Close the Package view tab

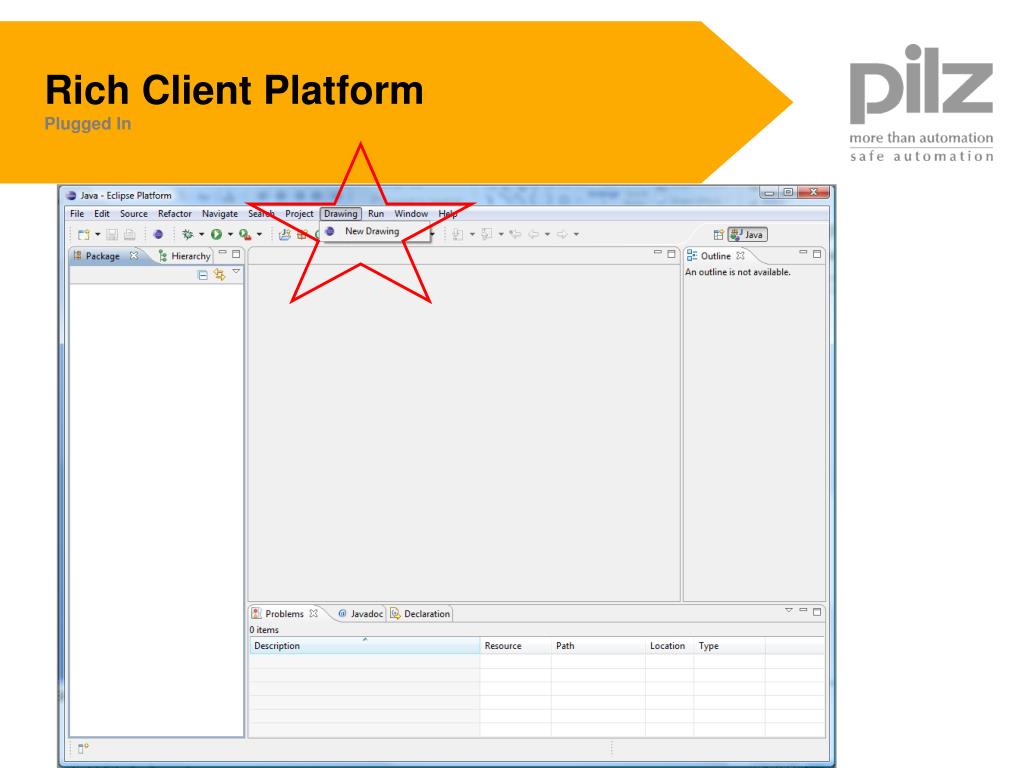coord(134,255)
